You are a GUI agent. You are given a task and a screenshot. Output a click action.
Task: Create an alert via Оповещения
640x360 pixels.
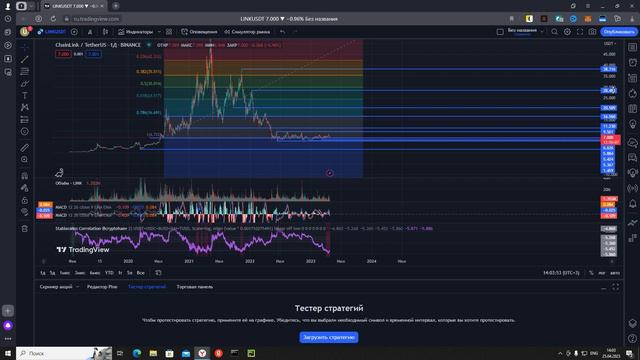[x=199, y=31]
